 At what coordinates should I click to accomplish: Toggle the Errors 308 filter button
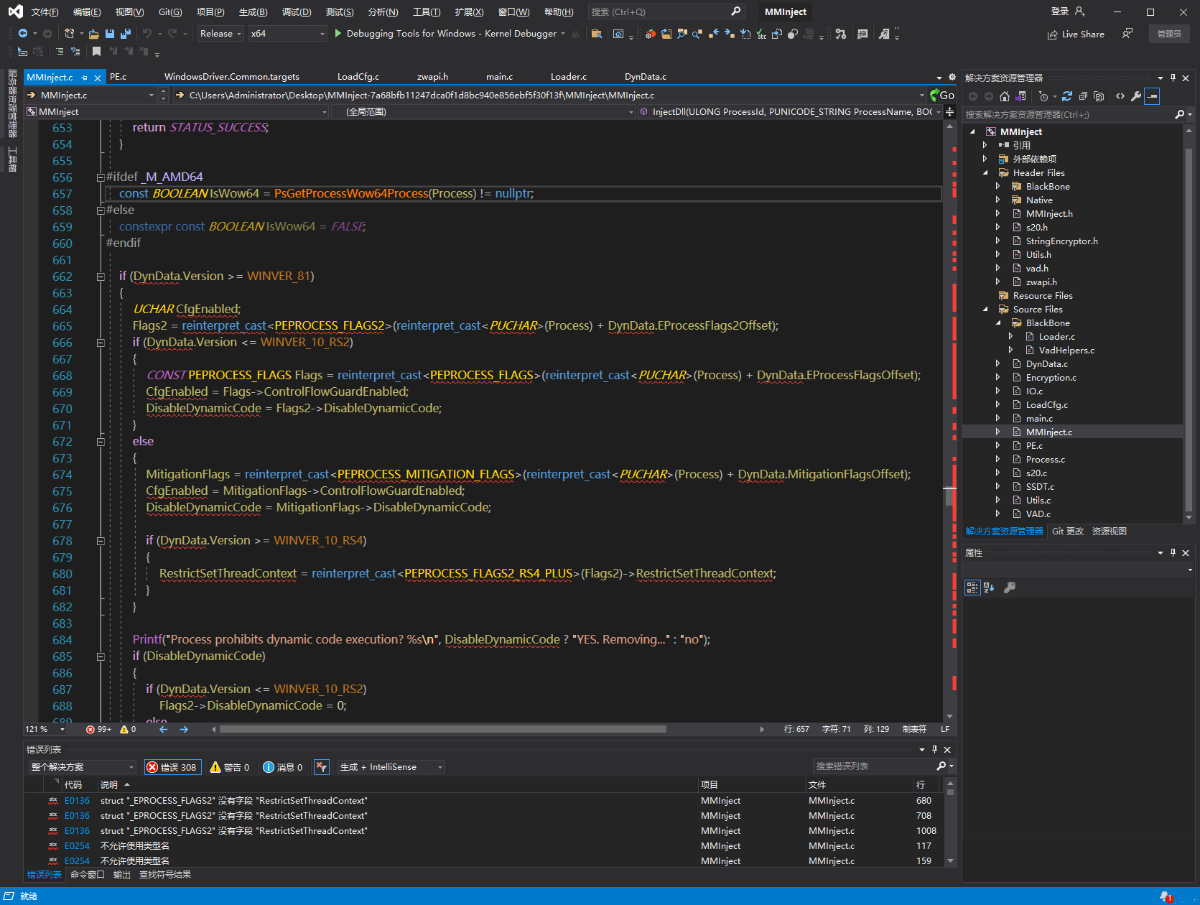pos(172,767)
